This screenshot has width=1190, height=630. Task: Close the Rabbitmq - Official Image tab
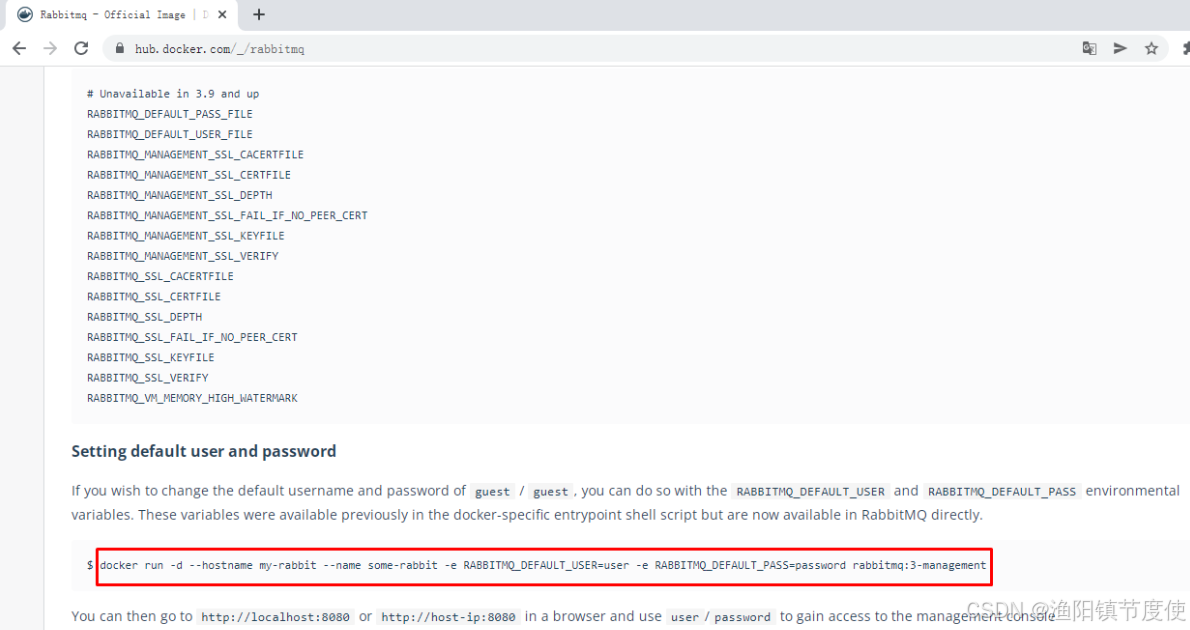[222, 14]
